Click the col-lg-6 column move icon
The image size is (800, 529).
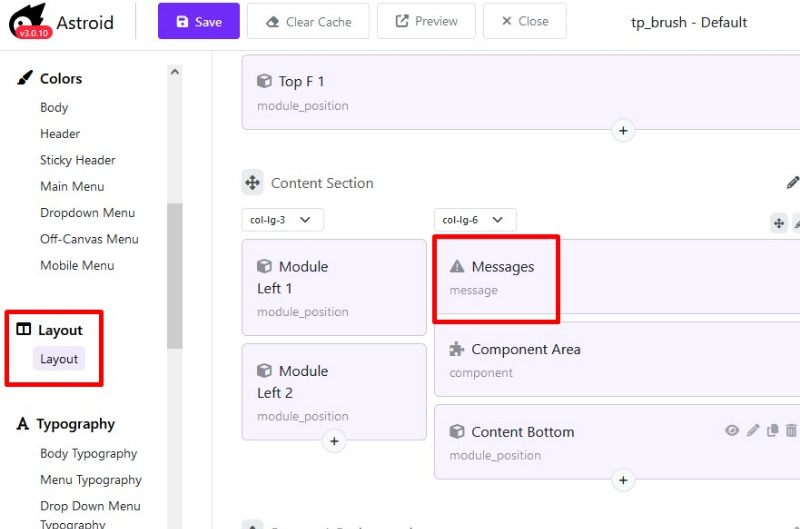(779, 223)
